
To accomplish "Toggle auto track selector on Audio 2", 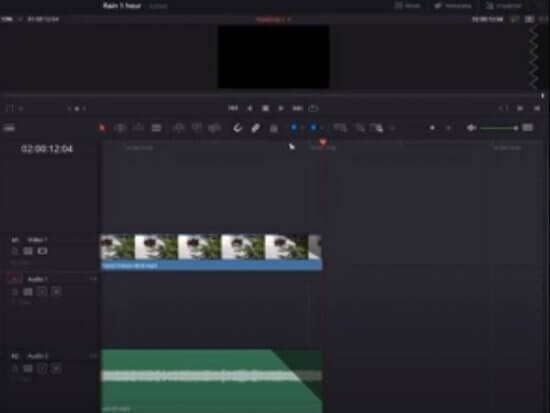I will [x=28, y=369].
